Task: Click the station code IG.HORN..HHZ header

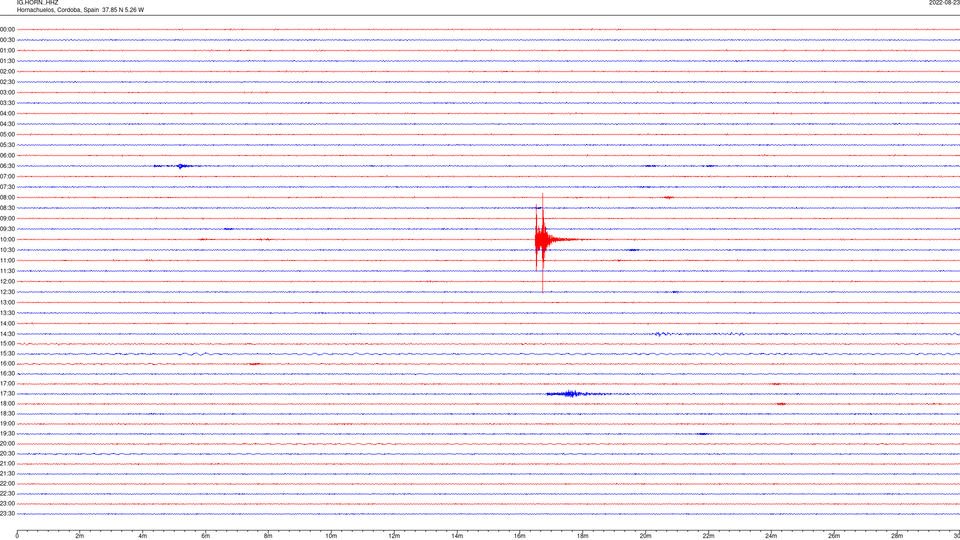Action: 38,2
